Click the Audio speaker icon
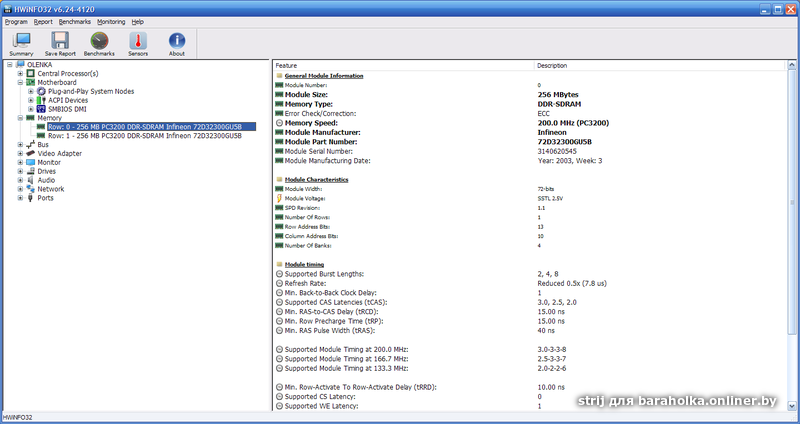The height and width of the screenshot is (424, 800). click(31, 180)
